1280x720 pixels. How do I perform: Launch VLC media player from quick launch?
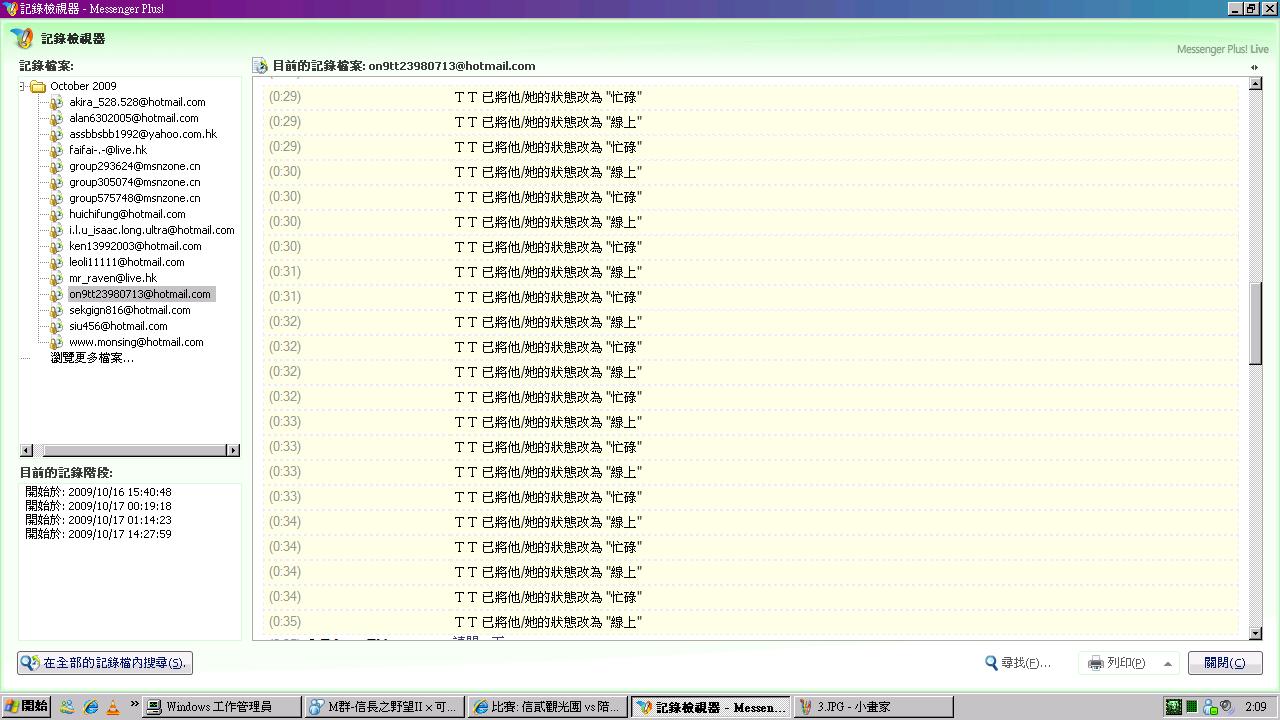[112, 707]
